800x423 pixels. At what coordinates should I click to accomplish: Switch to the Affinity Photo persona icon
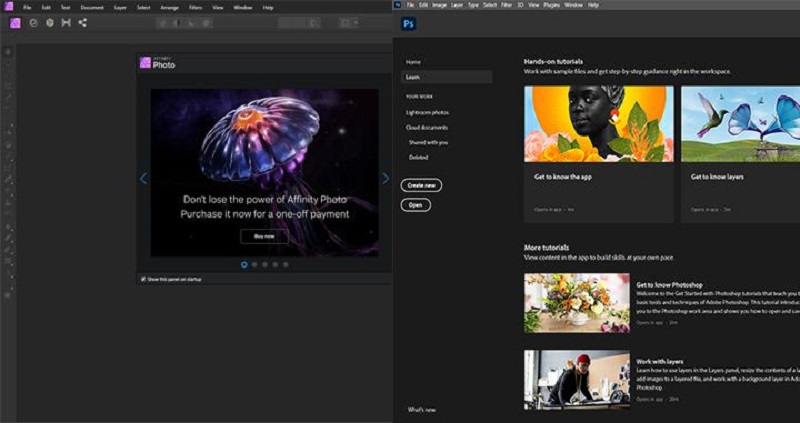pyautogui.click(x=15, y=23)
